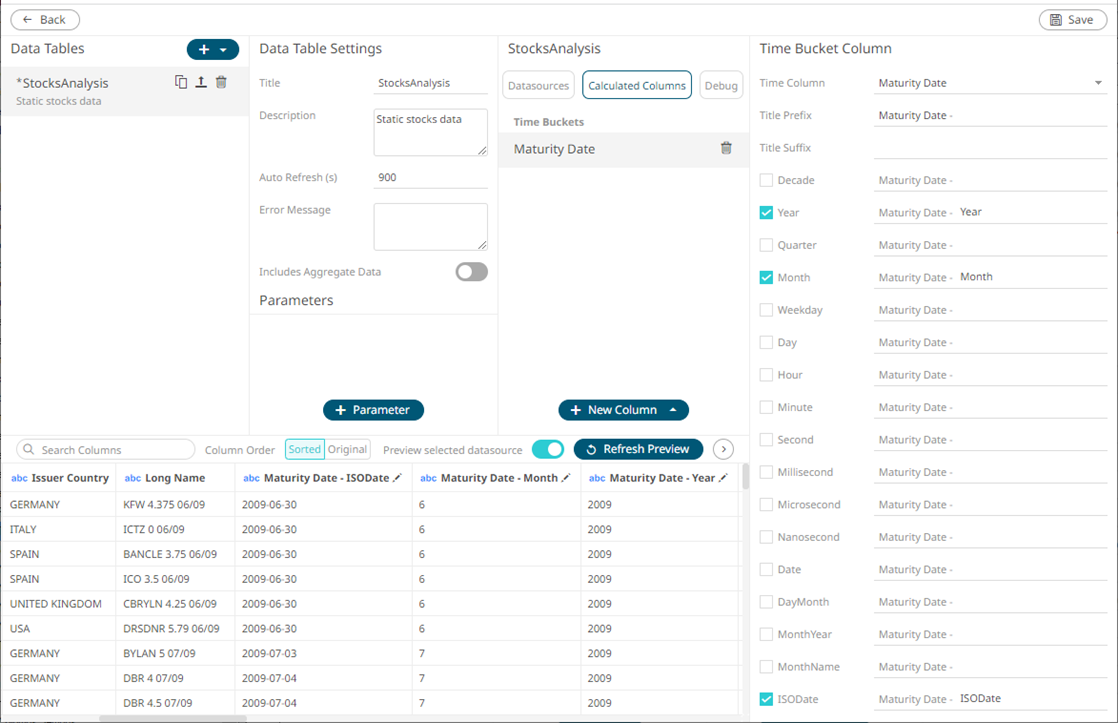This screenshot has width=1118, height=723.
Task: Open the Time Column dropdown
Action: click(x=1097, y=83)
